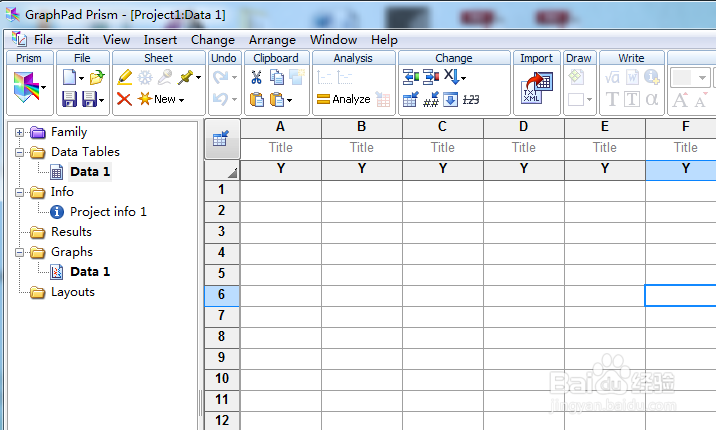Open Data 1 graph under Graphs

tap(90, 272)
